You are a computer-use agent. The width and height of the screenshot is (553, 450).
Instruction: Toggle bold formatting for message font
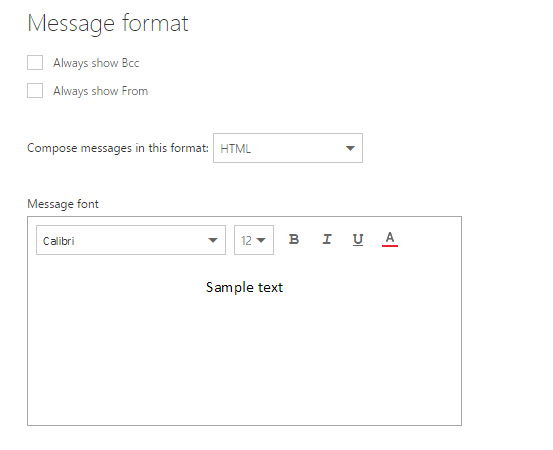tap(294, 239)
